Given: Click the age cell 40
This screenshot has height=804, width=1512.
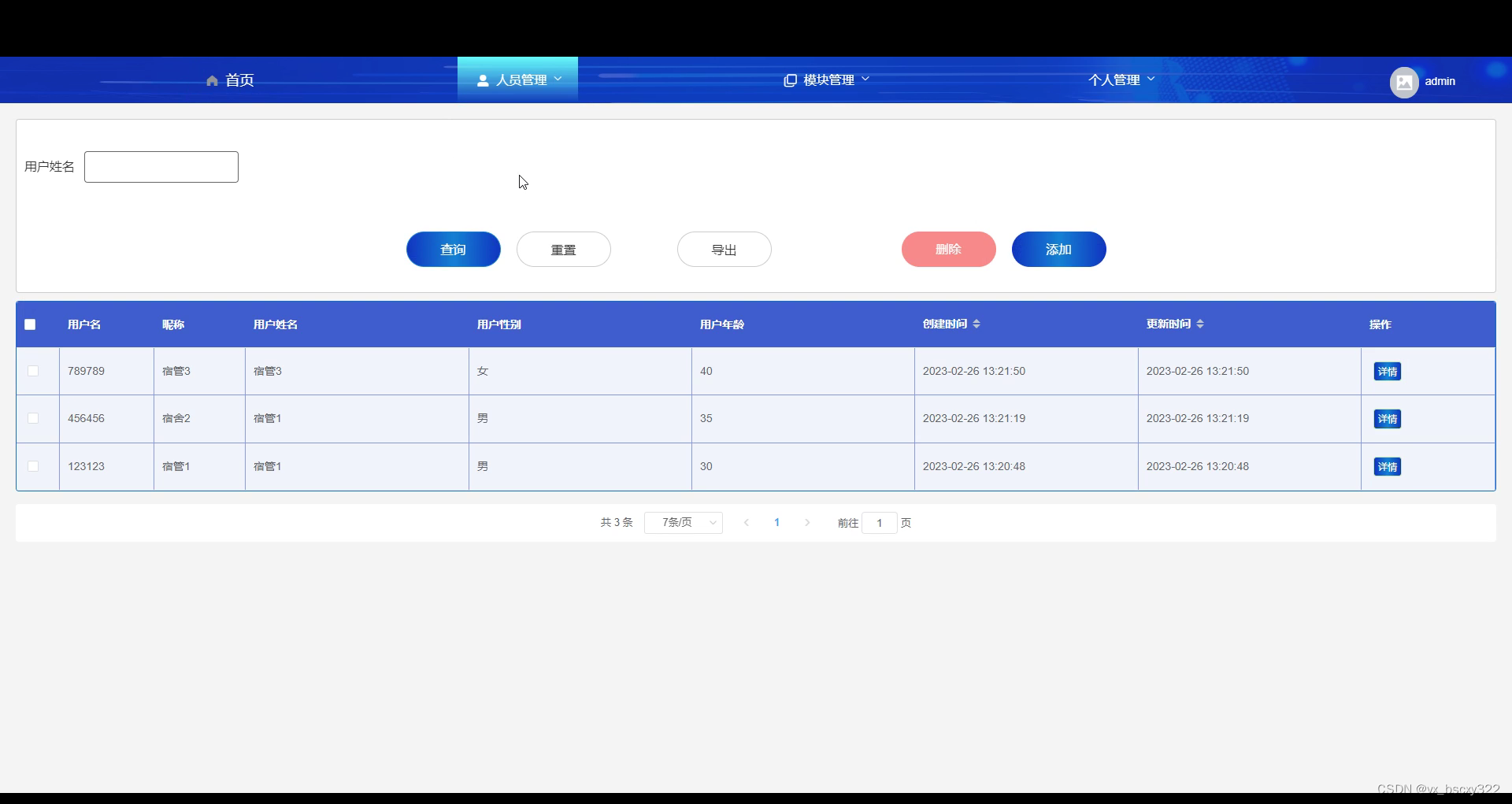Looking at the screenshot, I should point(706,371).
